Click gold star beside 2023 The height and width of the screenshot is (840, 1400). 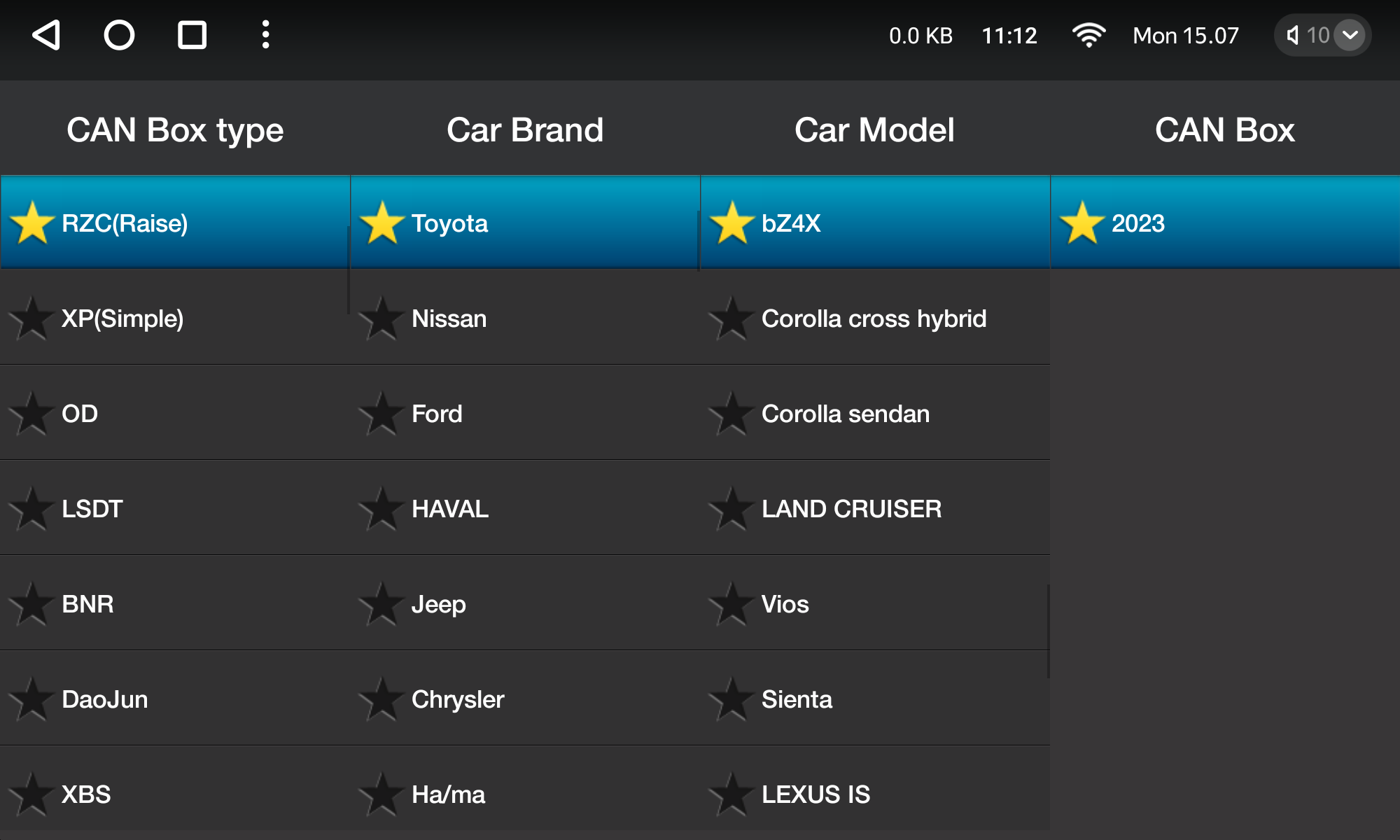[1081, 223]
